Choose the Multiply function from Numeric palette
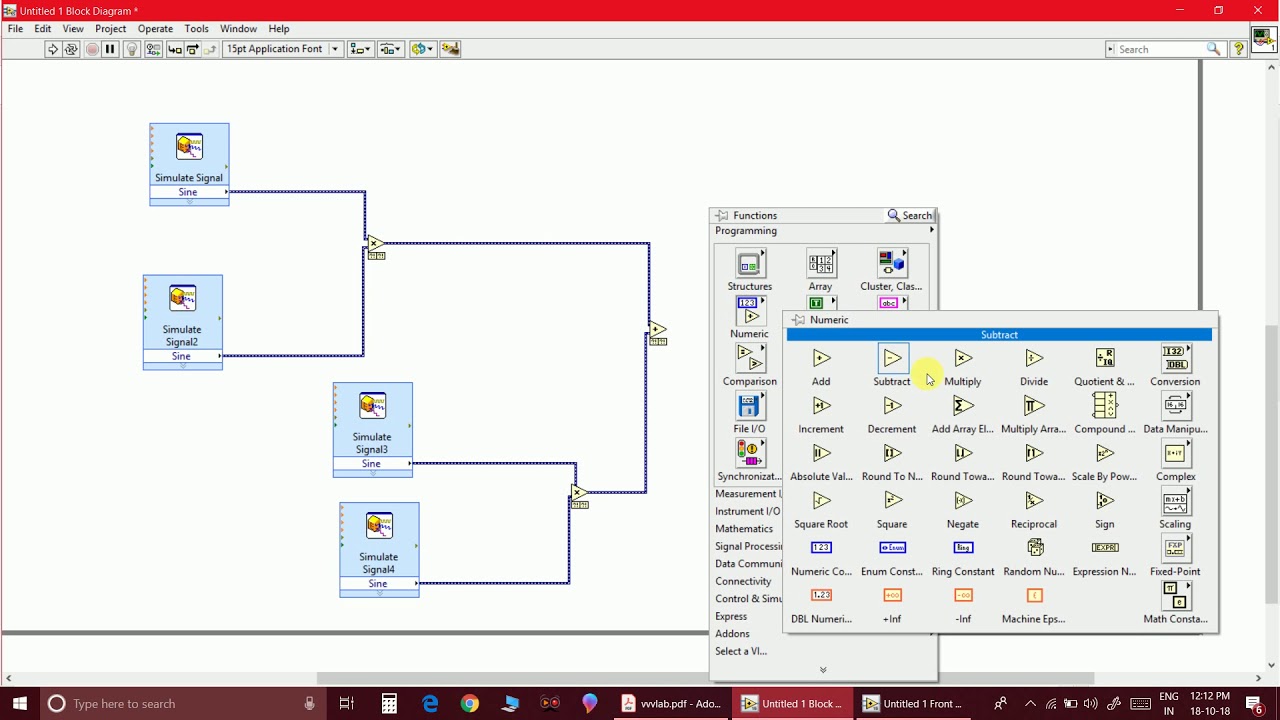This screenshot has width=1280, height=720. tap(963, 358)
